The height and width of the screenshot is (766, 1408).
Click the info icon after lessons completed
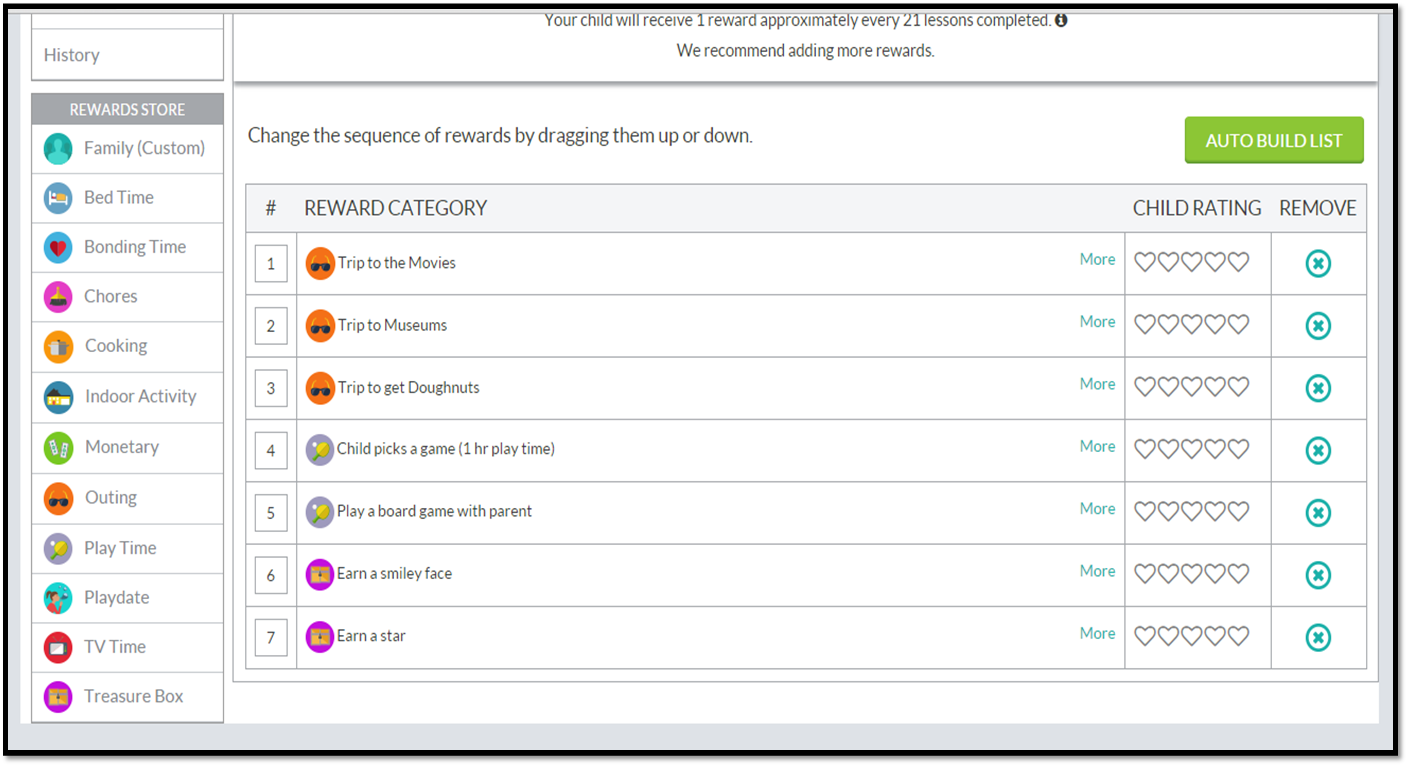tap(1061, 20)
